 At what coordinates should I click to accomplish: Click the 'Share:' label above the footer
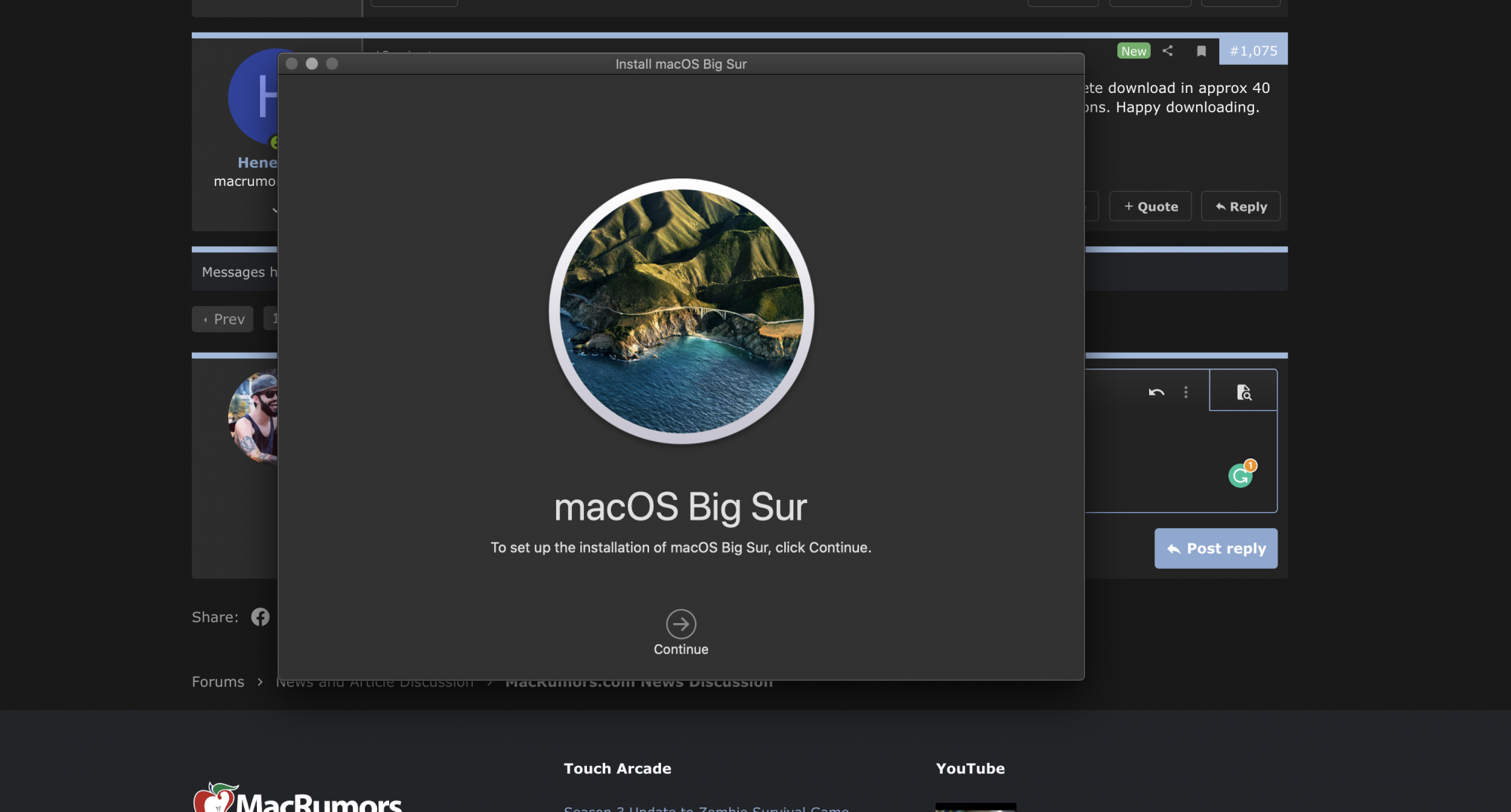click(215, 617)
